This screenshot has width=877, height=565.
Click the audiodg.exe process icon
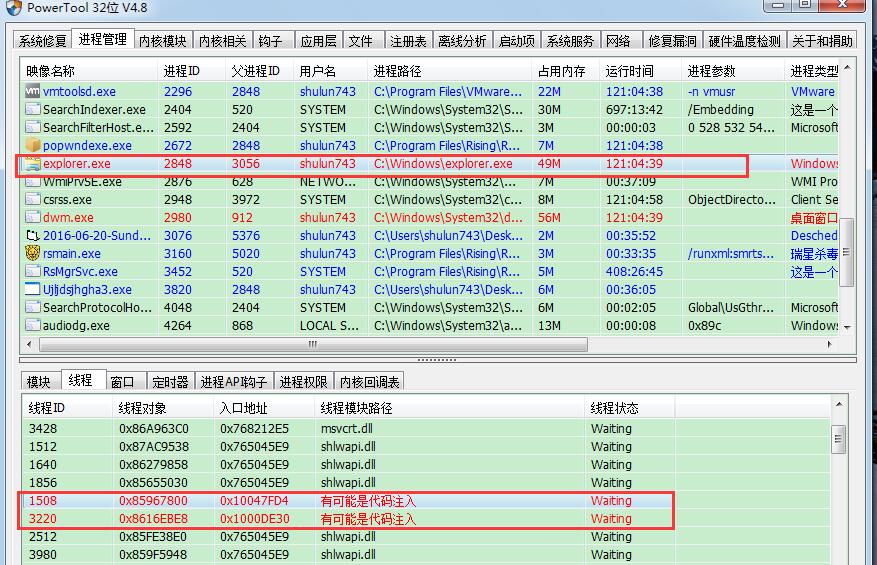coord(32,325)
